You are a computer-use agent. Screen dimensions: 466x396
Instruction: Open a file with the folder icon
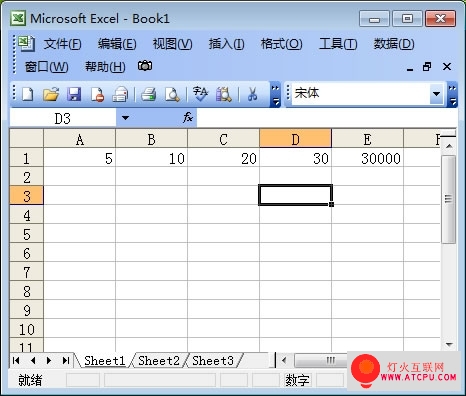click(x=51, y=94)
